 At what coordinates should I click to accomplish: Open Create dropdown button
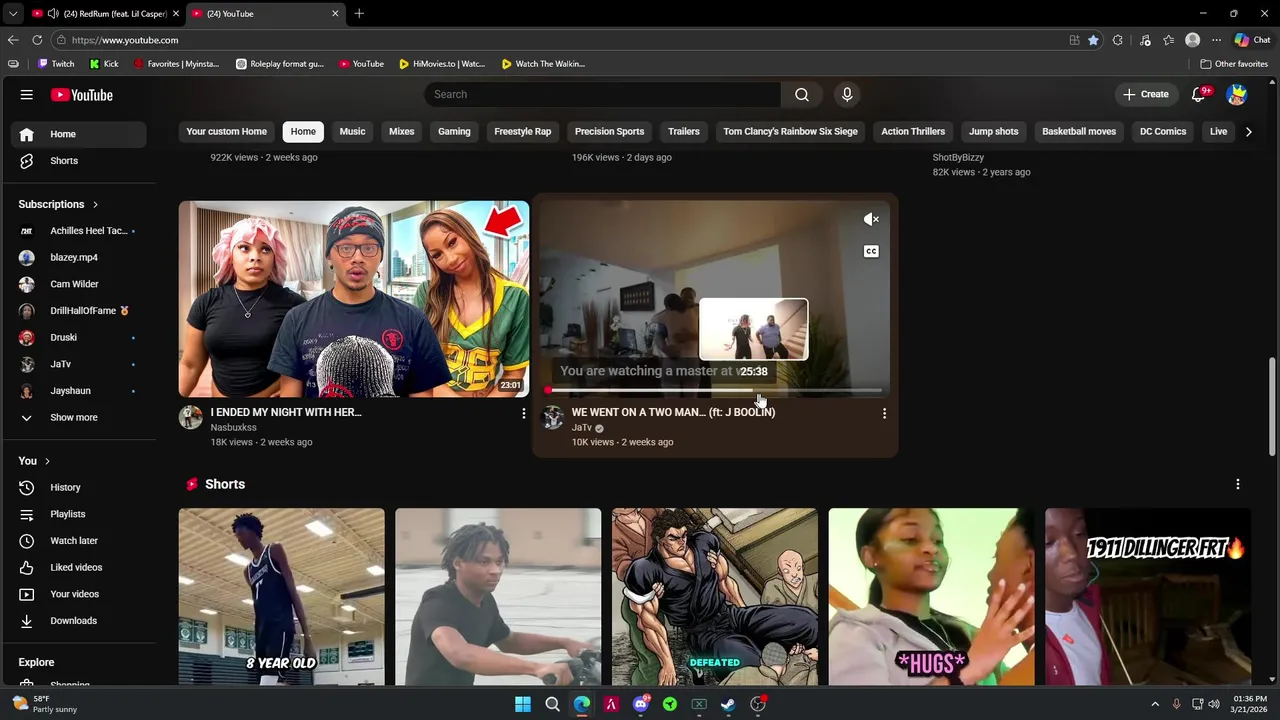[x=1145, y=94]
